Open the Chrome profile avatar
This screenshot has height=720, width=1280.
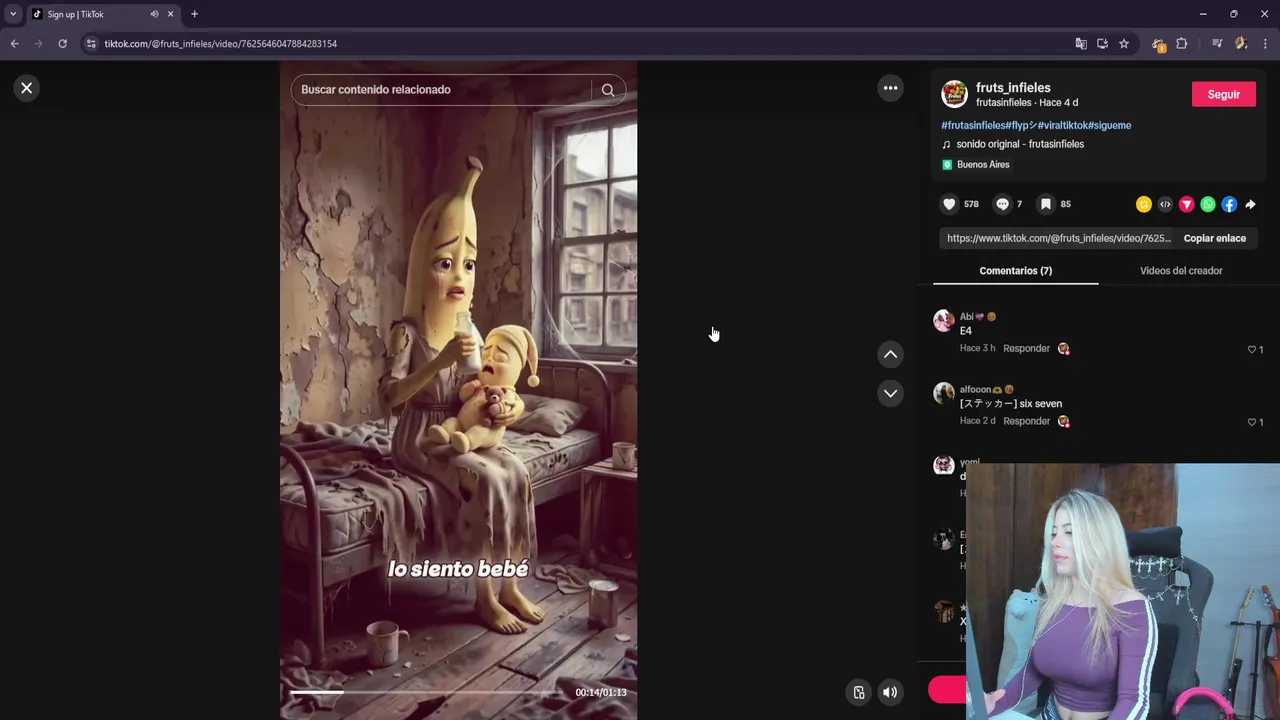click(1241, 44)
